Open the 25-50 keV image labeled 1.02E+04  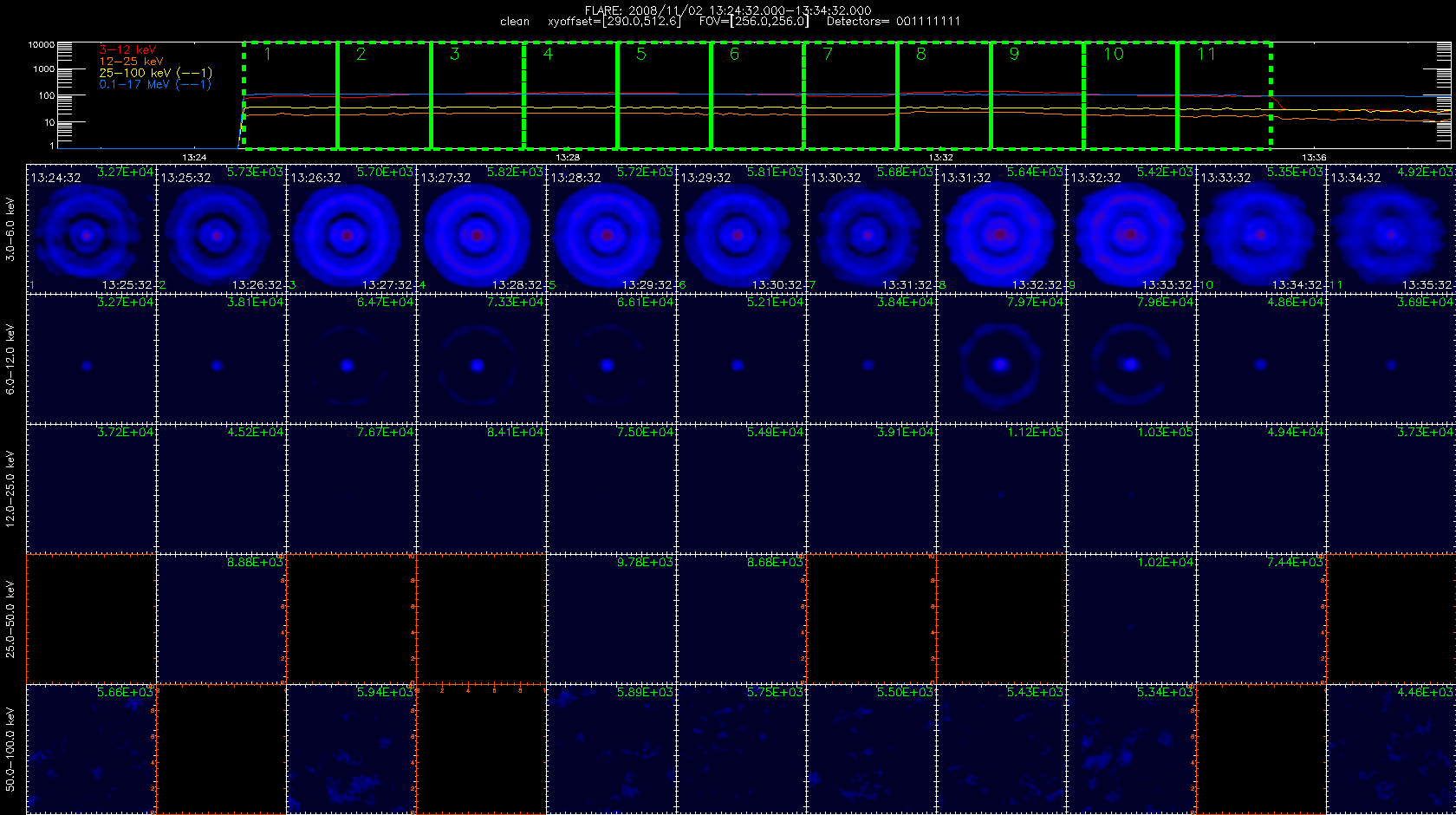(x=1131, y=619)
